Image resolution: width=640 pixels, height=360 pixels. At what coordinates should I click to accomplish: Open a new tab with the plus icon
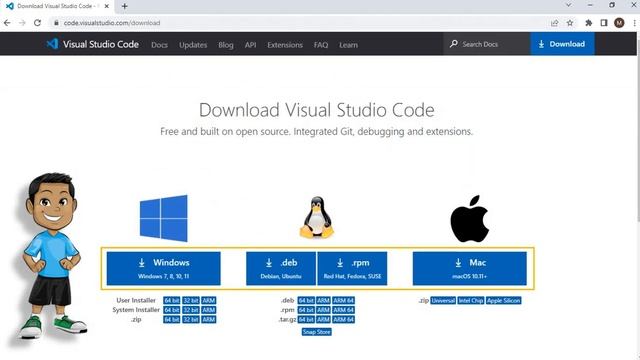[x=124, y=6]
